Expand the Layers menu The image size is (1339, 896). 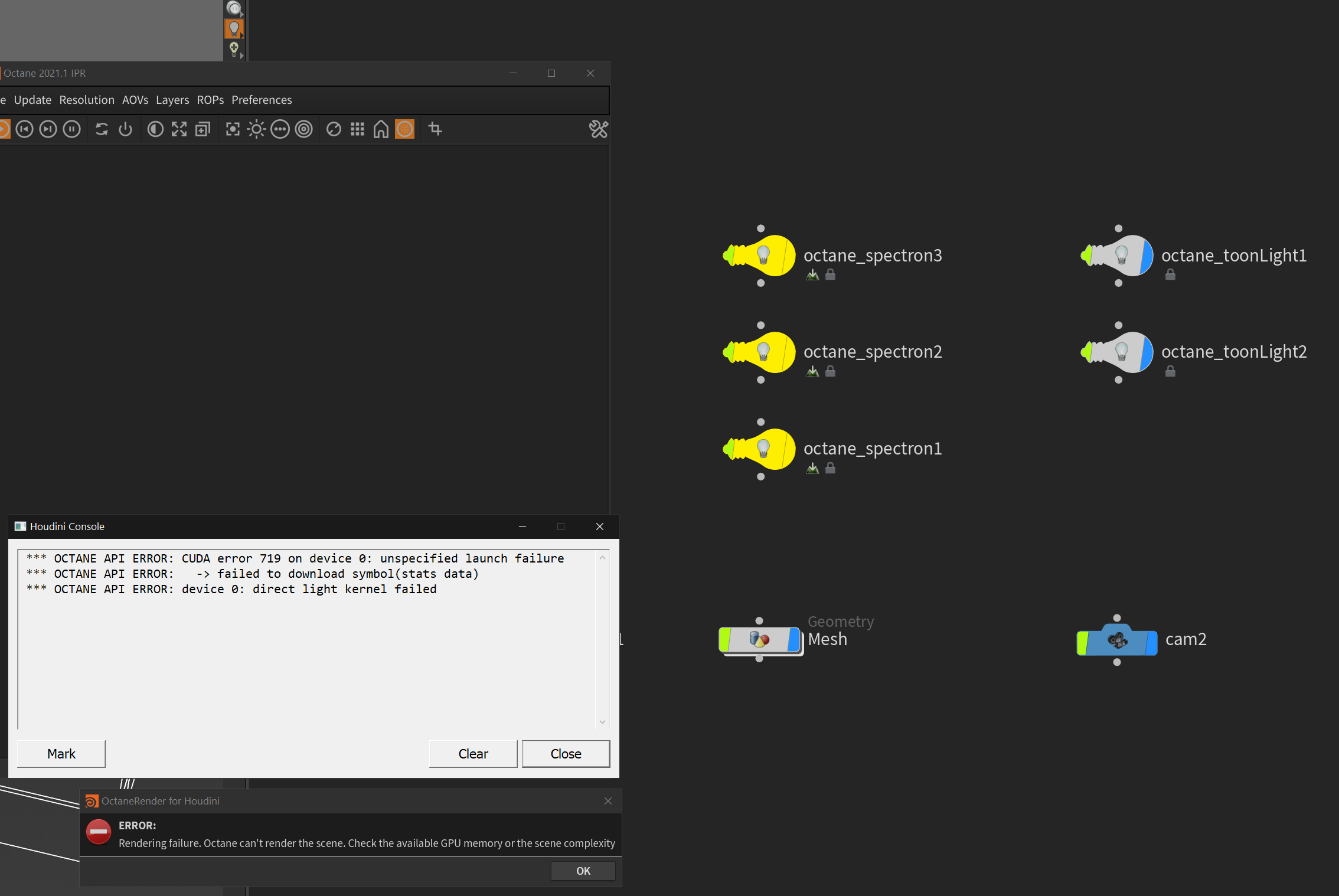pyautogui.click(x=172, y=100)
